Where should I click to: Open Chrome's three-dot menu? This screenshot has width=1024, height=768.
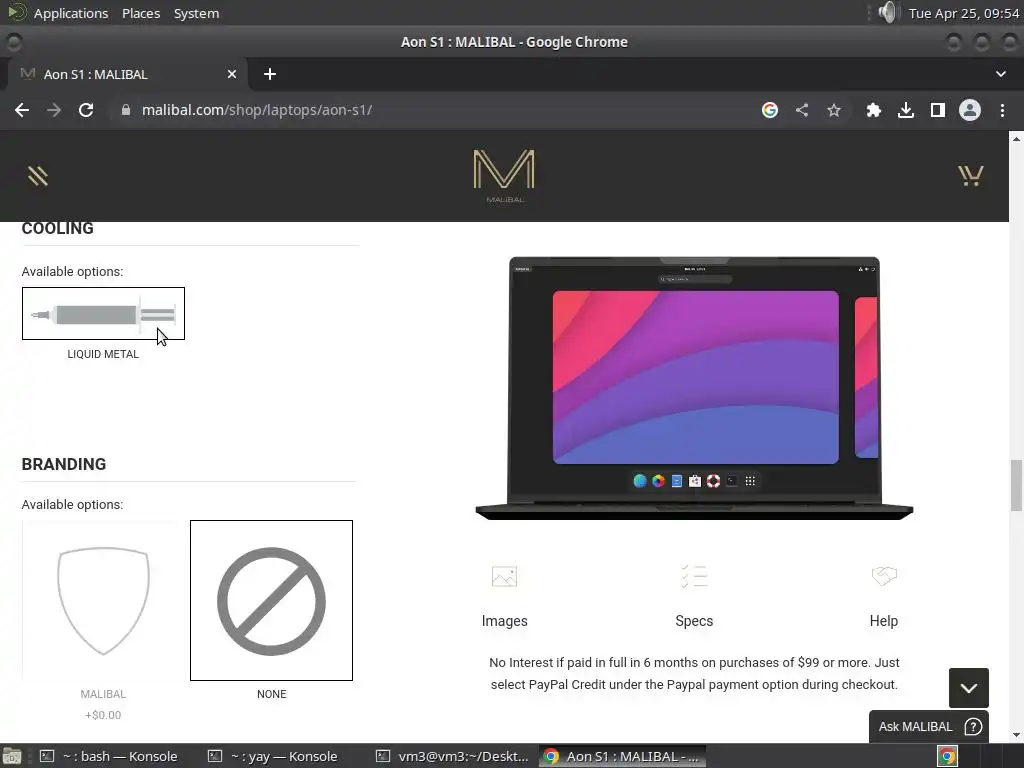pos(1002,110)
